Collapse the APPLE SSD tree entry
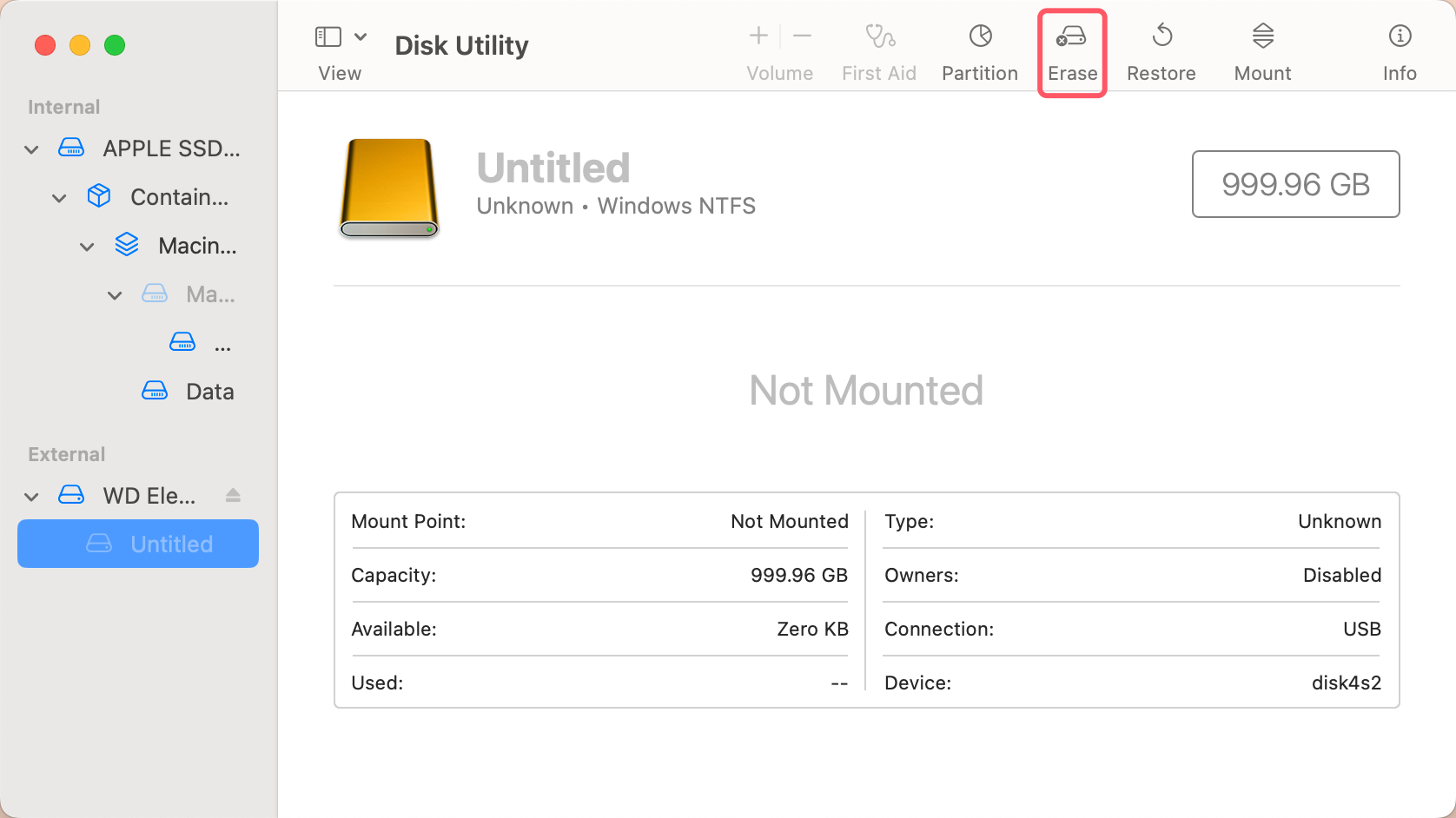1456x818 pixels. click(31, 148)
